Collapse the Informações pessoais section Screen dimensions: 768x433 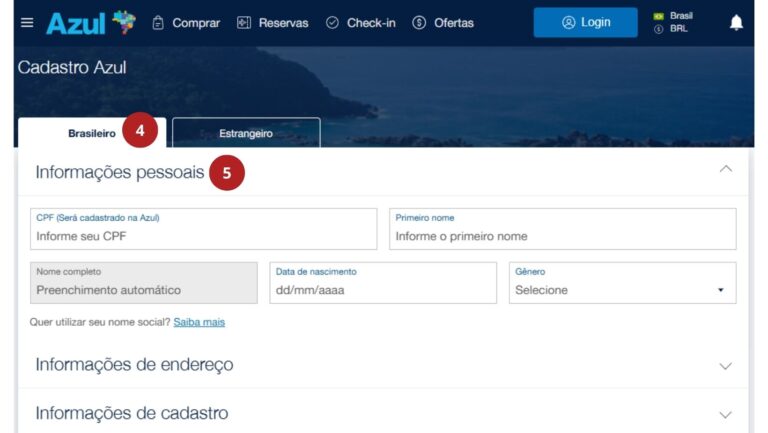click(x=726, y=169)
